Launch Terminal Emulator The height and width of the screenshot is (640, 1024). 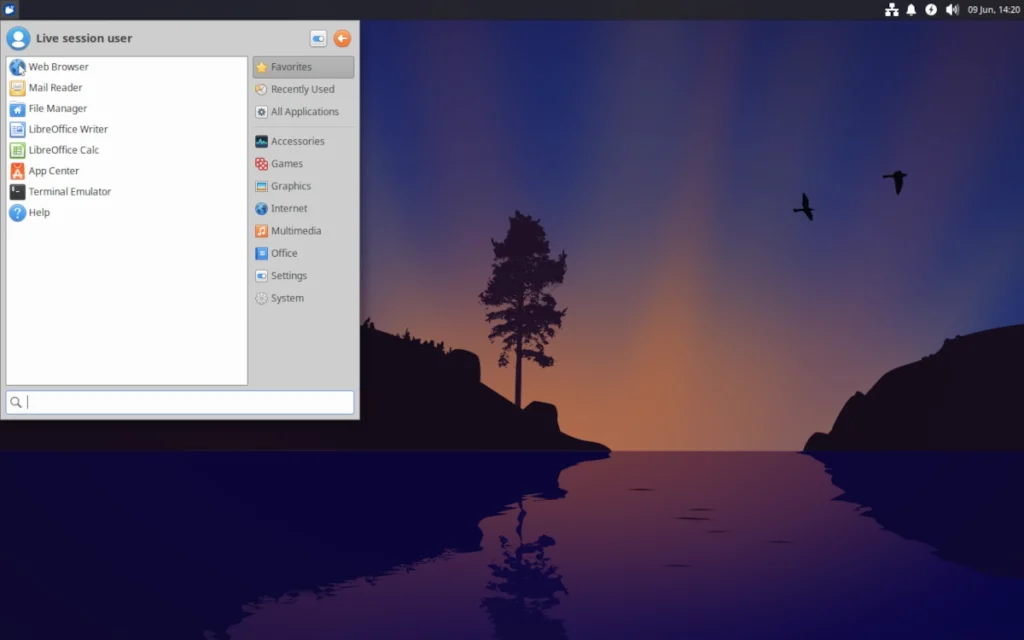click(x=127, y=192)
